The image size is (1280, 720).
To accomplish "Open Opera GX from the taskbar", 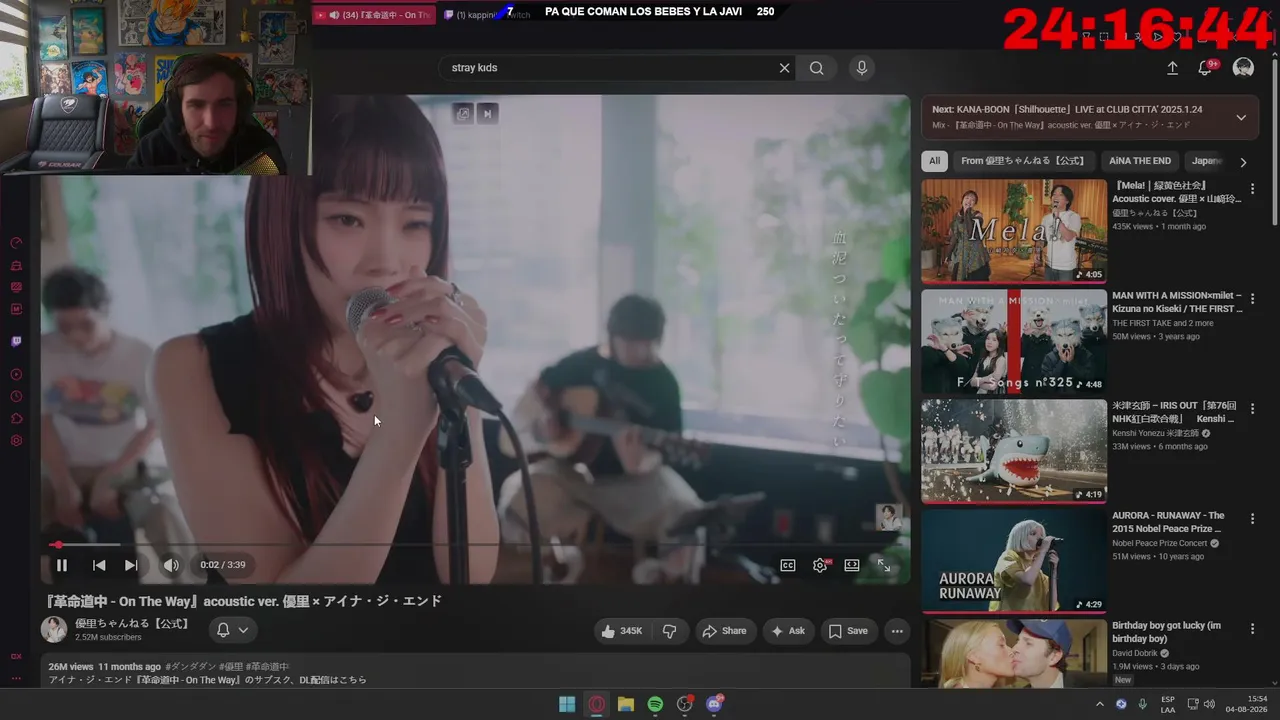I will coord(597,704).
